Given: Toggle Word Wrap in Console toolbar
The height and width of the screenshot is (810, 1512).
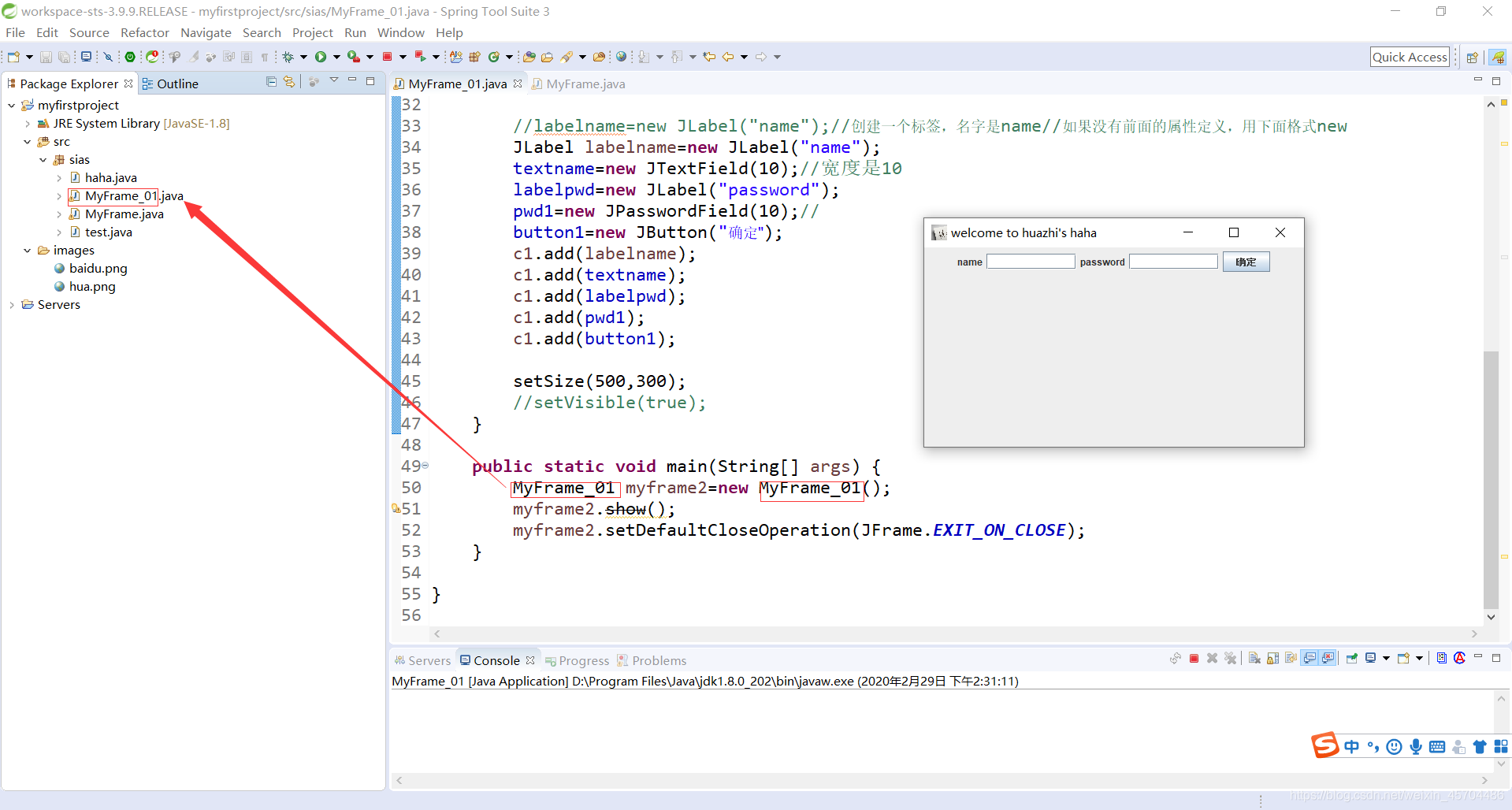Looking at the screenshot, I should point(1291,659).
